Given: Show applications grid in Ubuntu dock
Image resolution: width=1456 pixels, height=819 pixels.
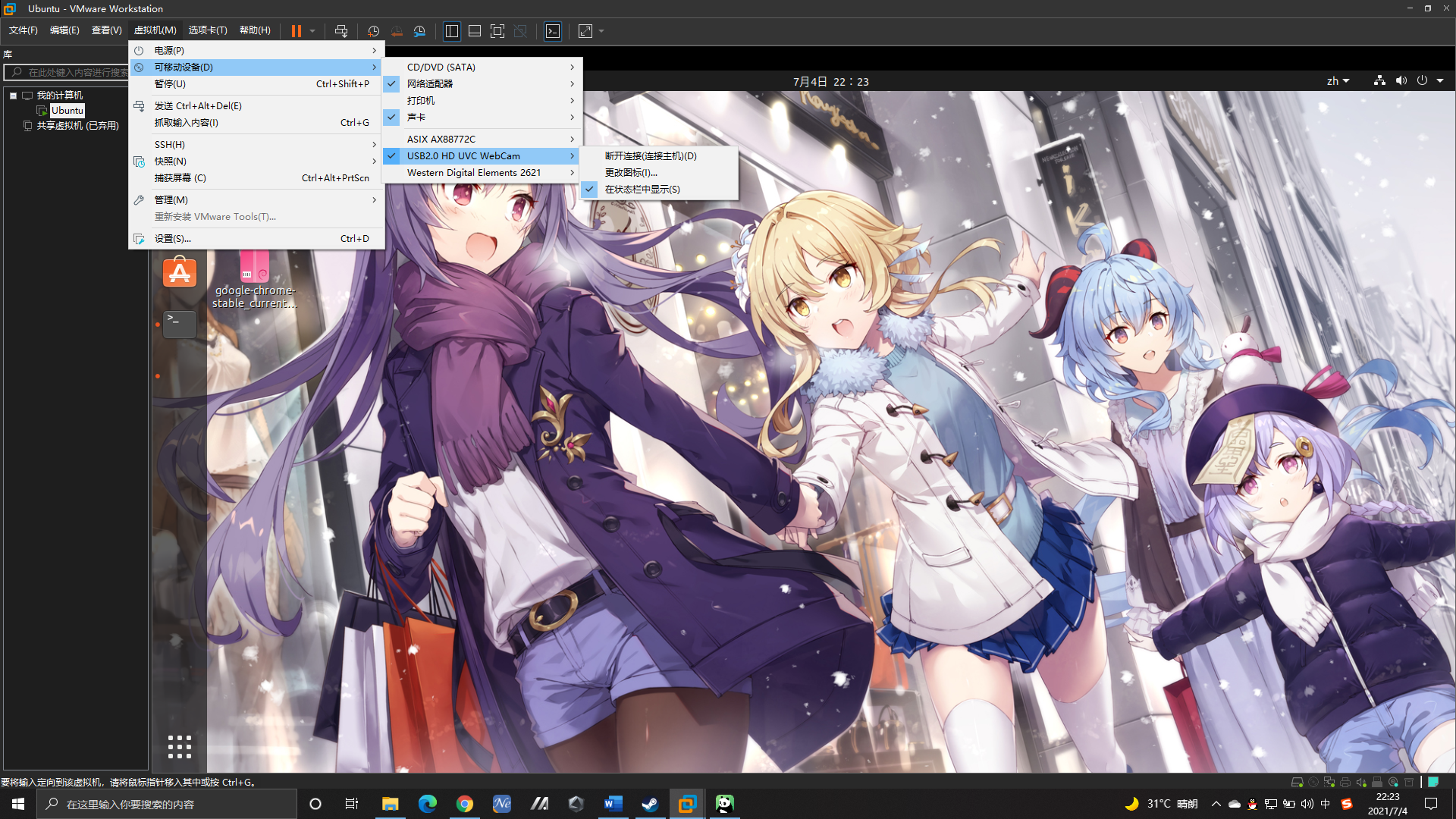Looking at the screenshot, I should (x=180, y=747).
